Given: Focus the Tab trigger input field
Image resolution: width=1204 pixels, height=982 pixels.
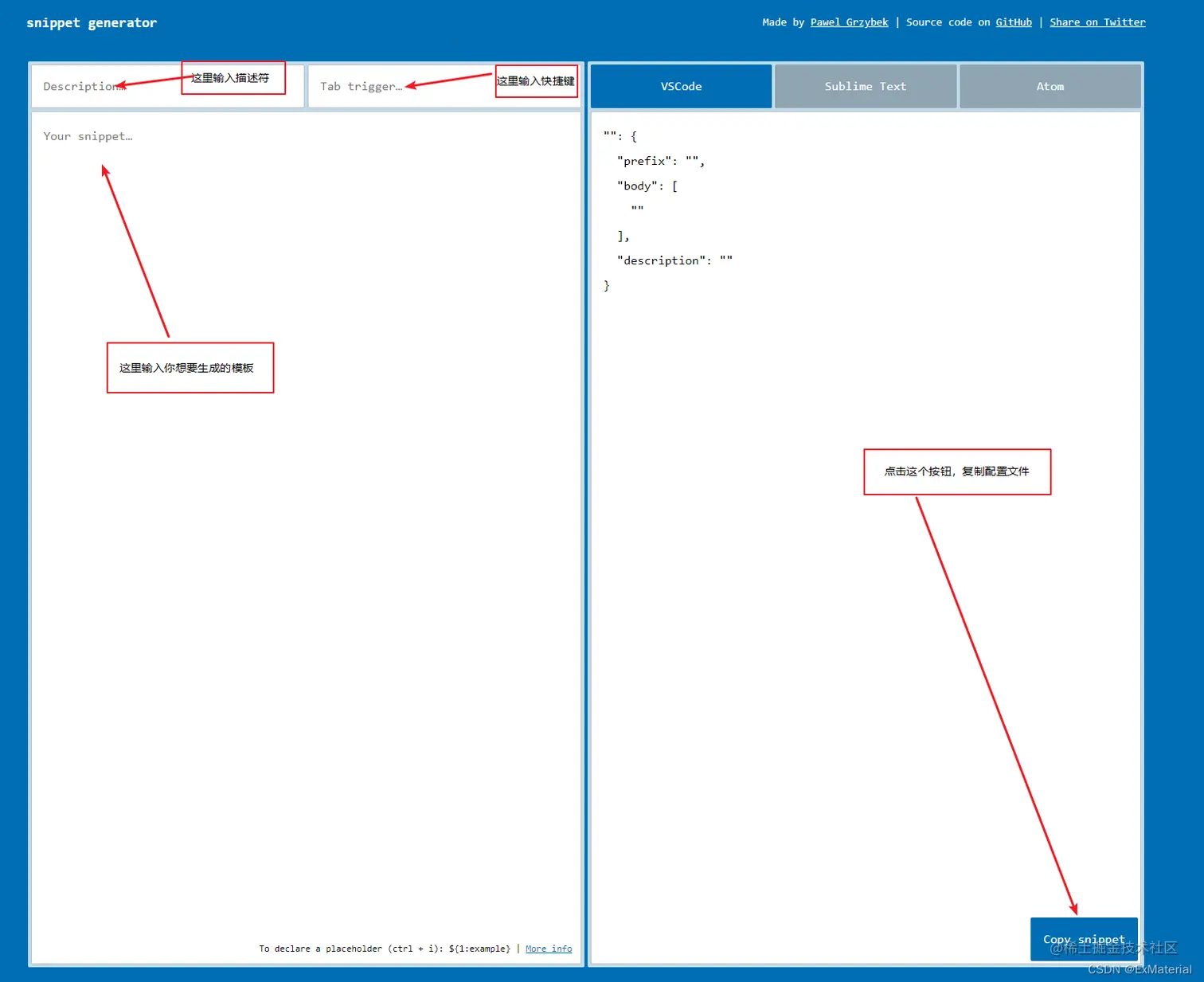Looking at the screenshot, I should coord(444,86).
